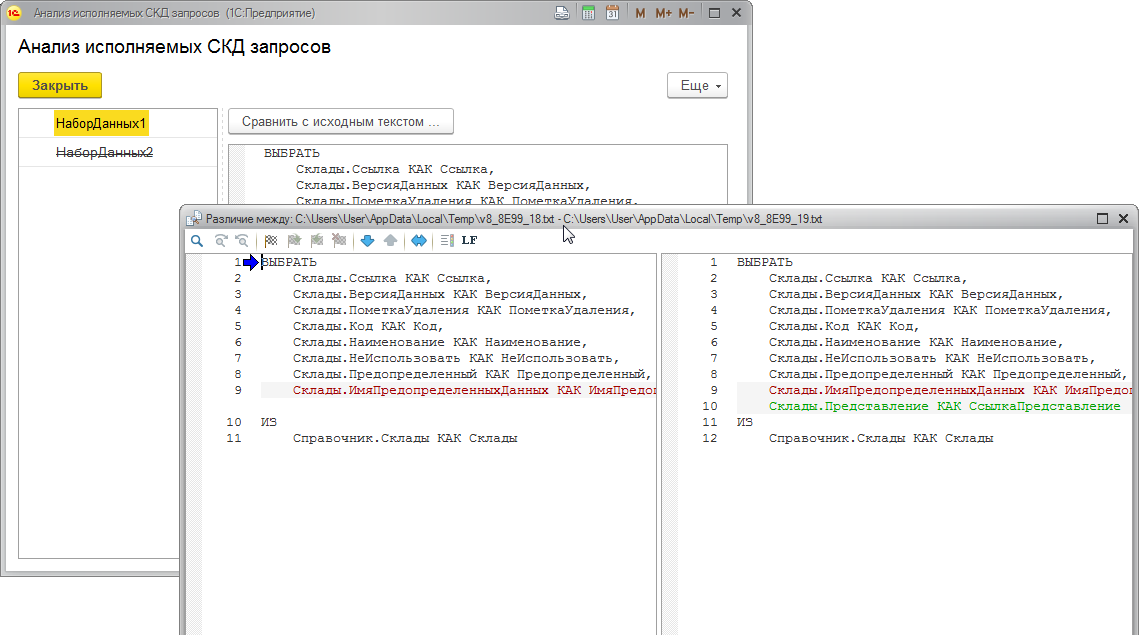The height and width of the screenshot is (635, 1139).
Task: Click right pane Склады.Предопределенный line
Action: (x=947, y=374)
